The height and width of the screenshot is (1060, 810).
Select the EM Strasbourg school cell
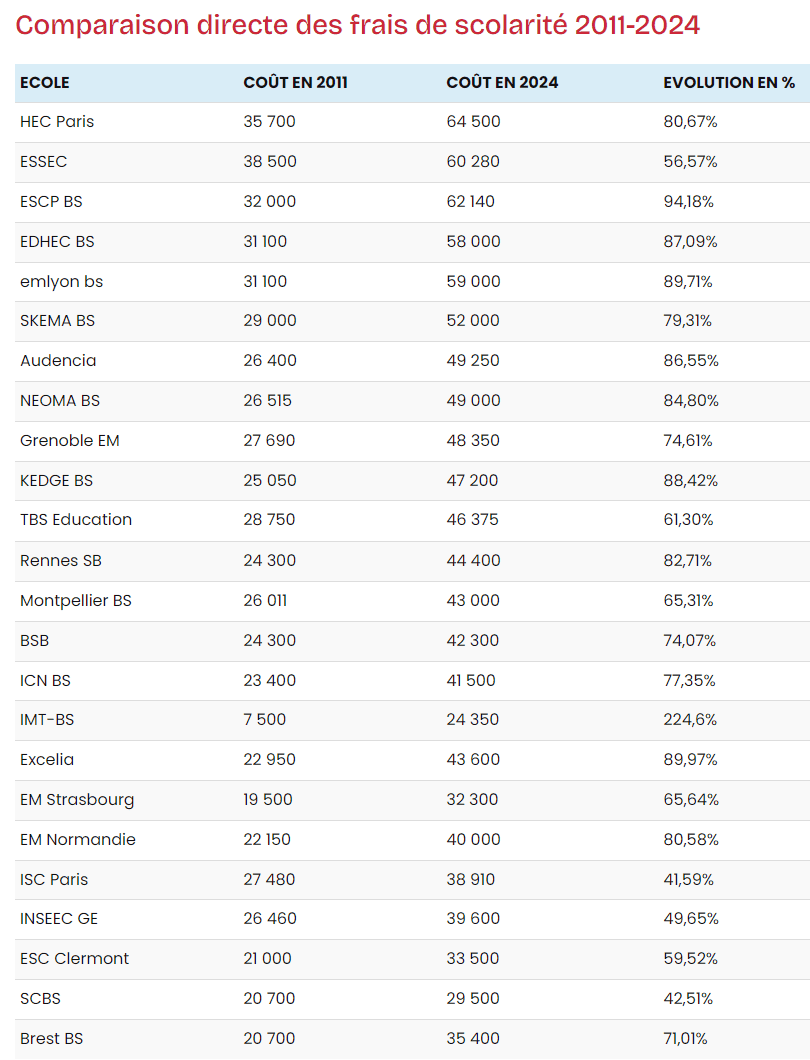77,800
